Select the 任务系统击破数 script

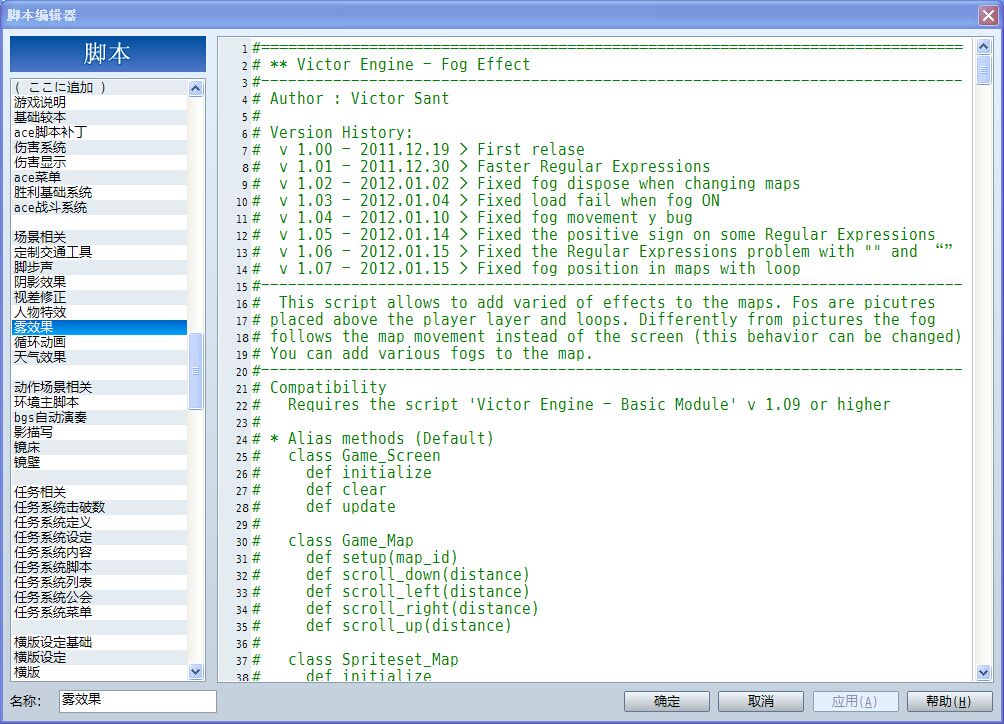point(100,507)
